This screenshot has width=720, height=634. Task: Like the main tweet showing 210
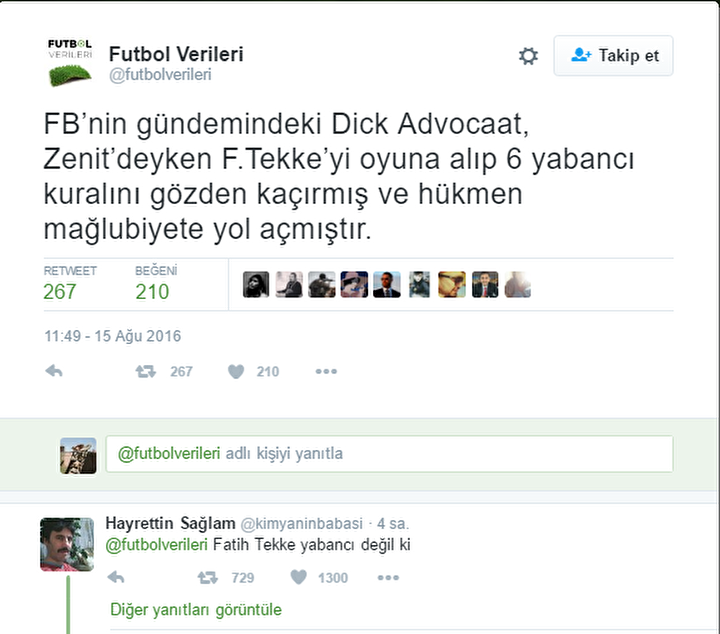coord(236,371)
